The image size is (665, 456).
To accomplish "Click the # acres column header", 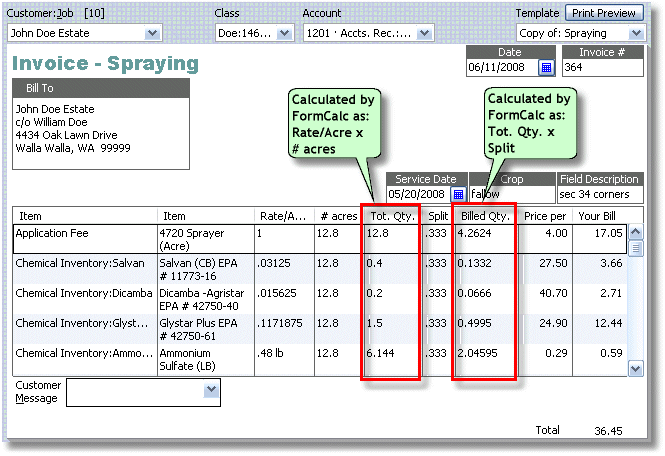I will pyautogui.click(x=338, y=216).
